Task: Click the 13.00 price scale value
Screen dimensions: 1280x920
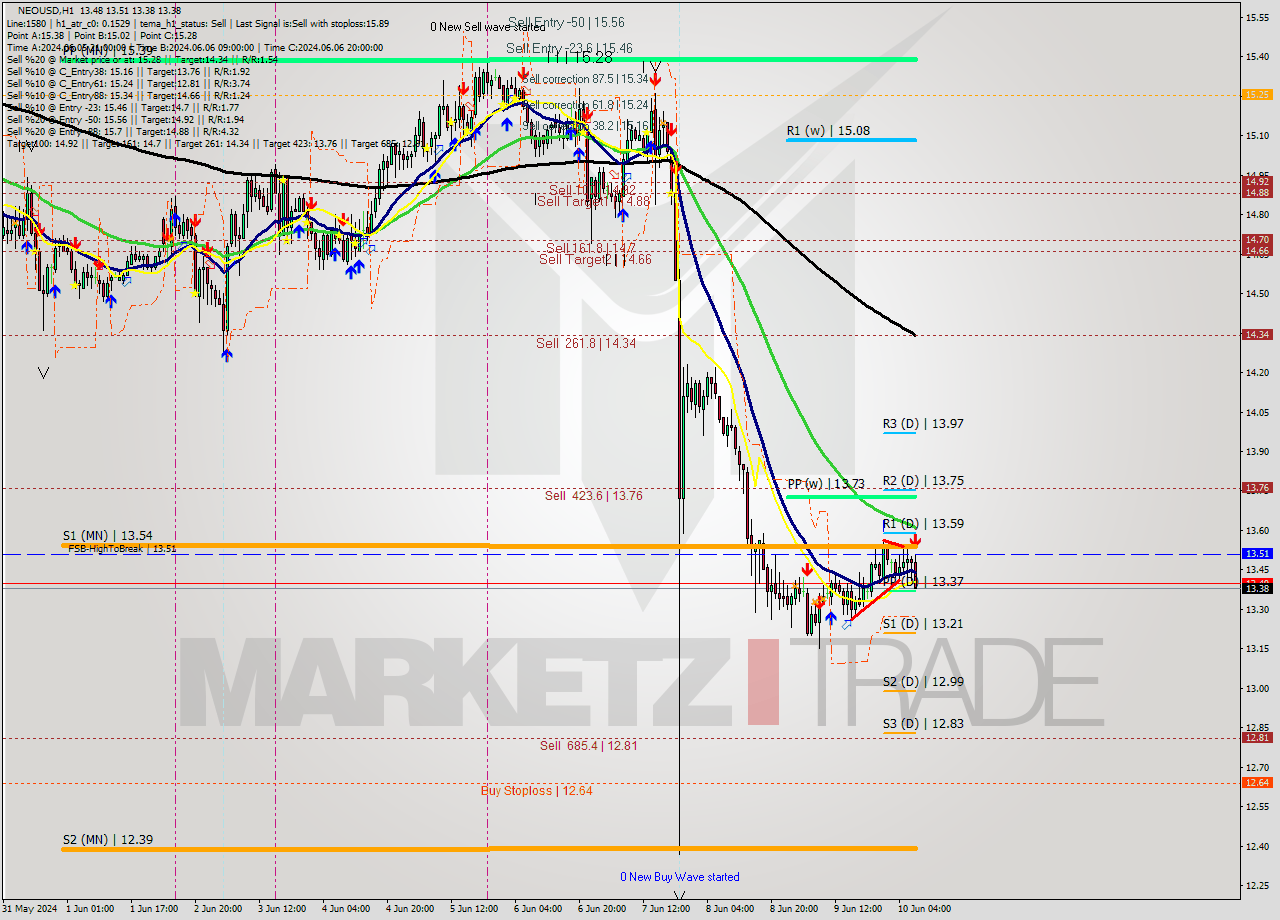Action: (1256, 688)
